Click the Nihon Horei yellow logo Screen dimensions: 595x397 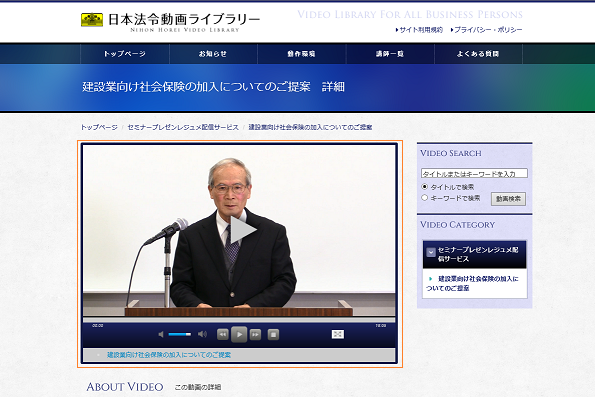92,20
